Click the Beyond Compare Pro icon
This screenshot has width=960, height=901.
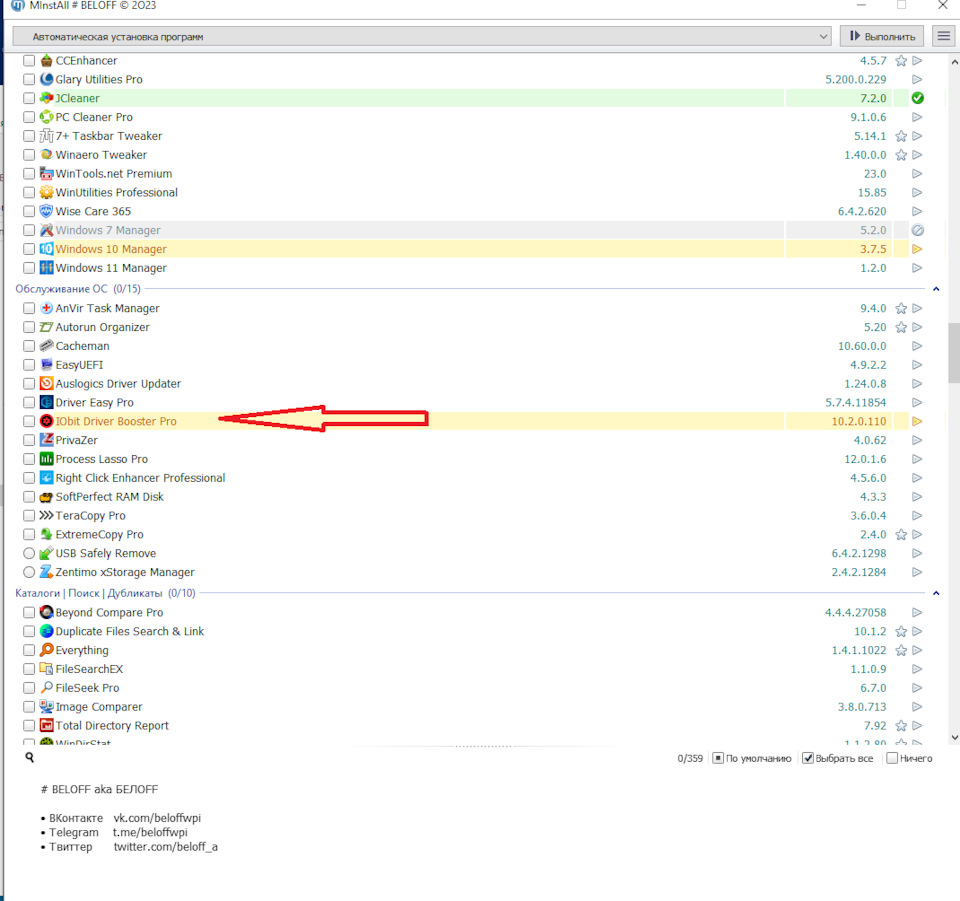pos(47,612)
